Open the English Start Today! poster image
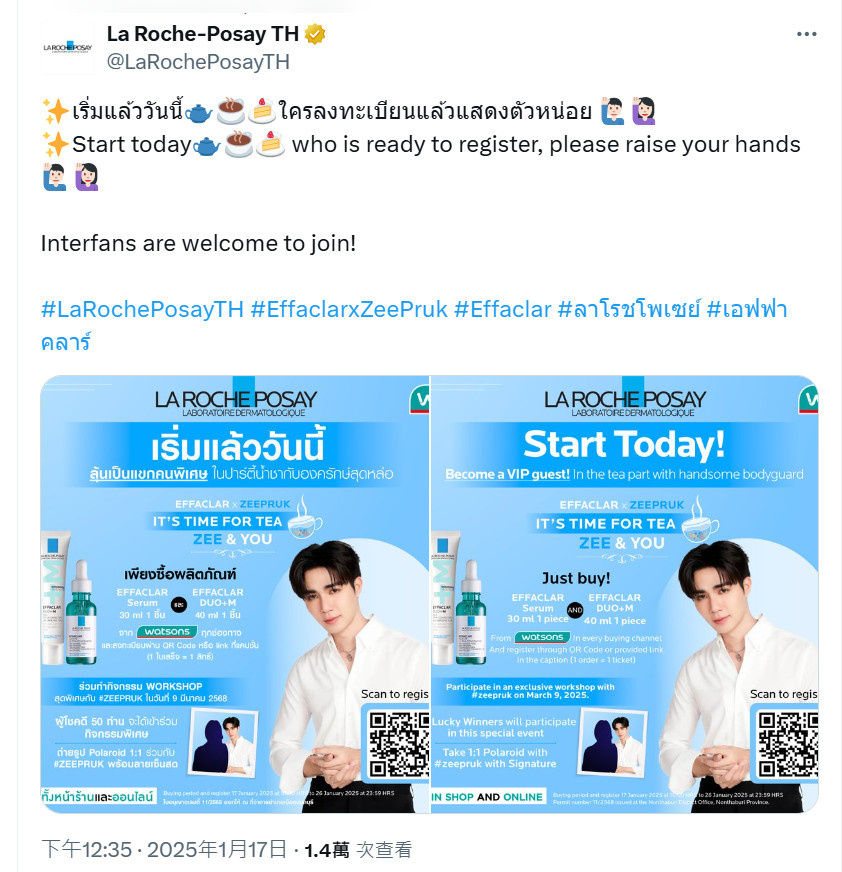The width and height of the screenshot is (842, 872). 625,594
